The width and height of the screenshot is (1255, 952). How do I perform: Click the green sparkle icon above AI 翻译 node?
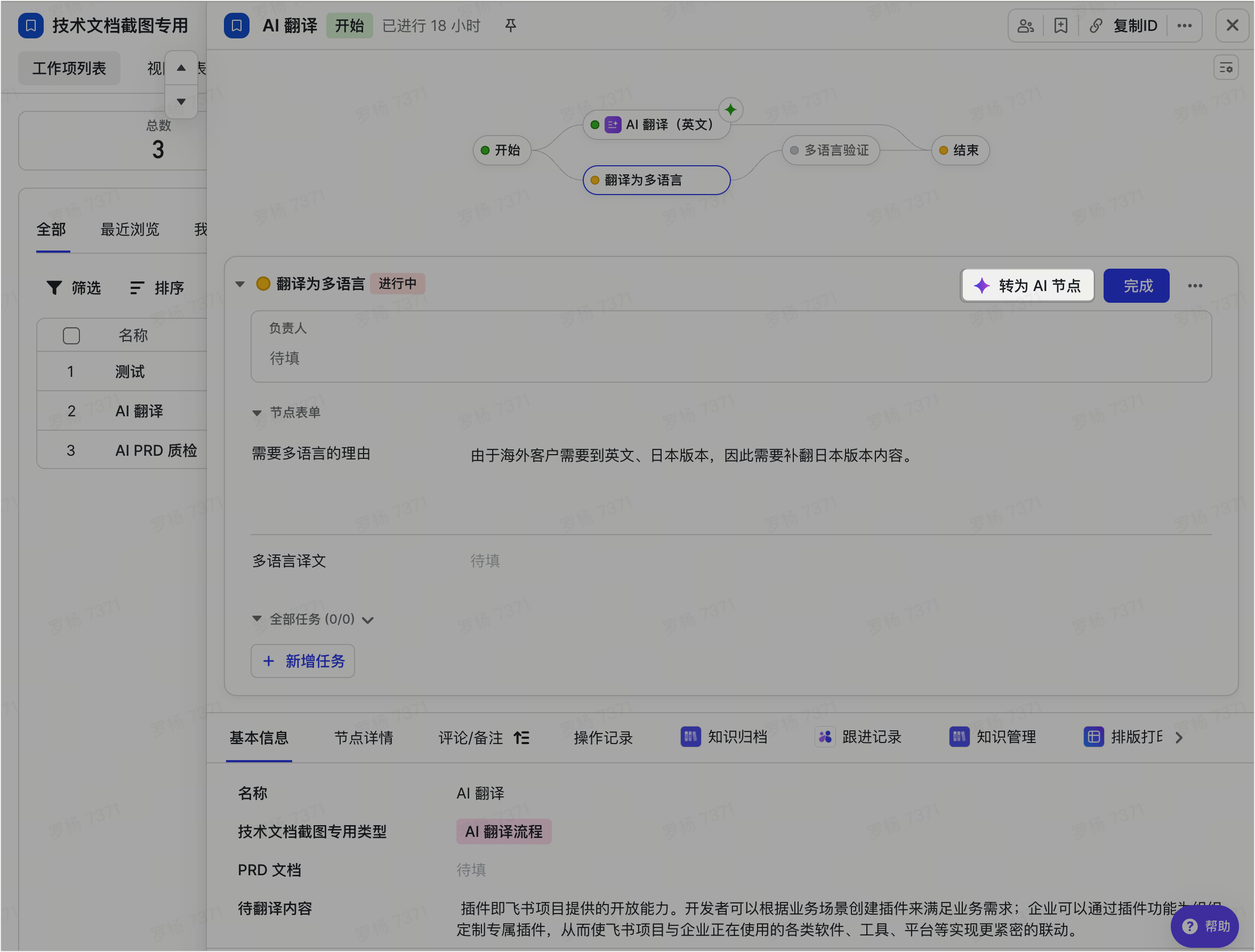[x=730, y=109]
